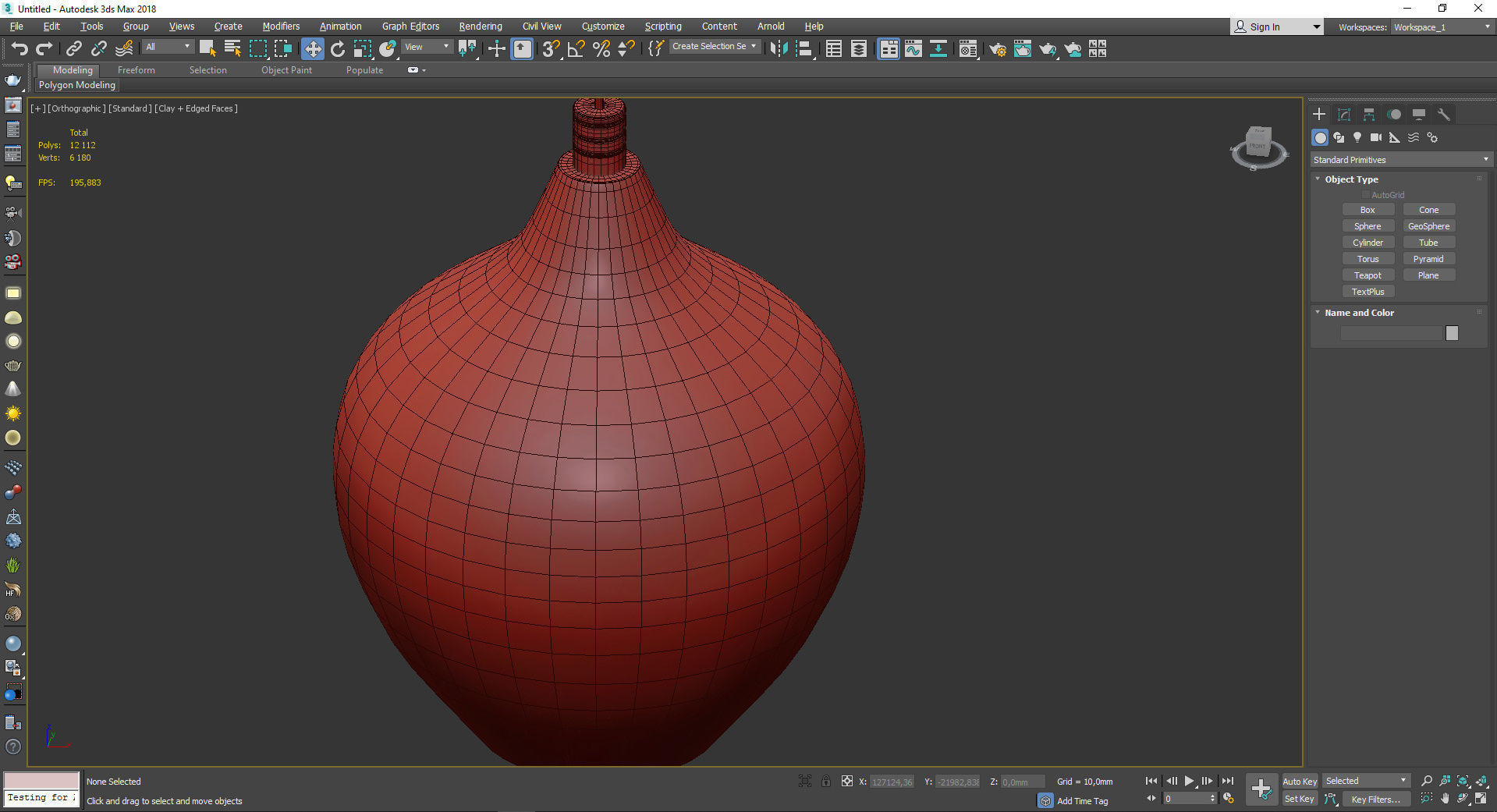Select the Shapes category icon
1497x812 pixels.
click(1339, 137)
